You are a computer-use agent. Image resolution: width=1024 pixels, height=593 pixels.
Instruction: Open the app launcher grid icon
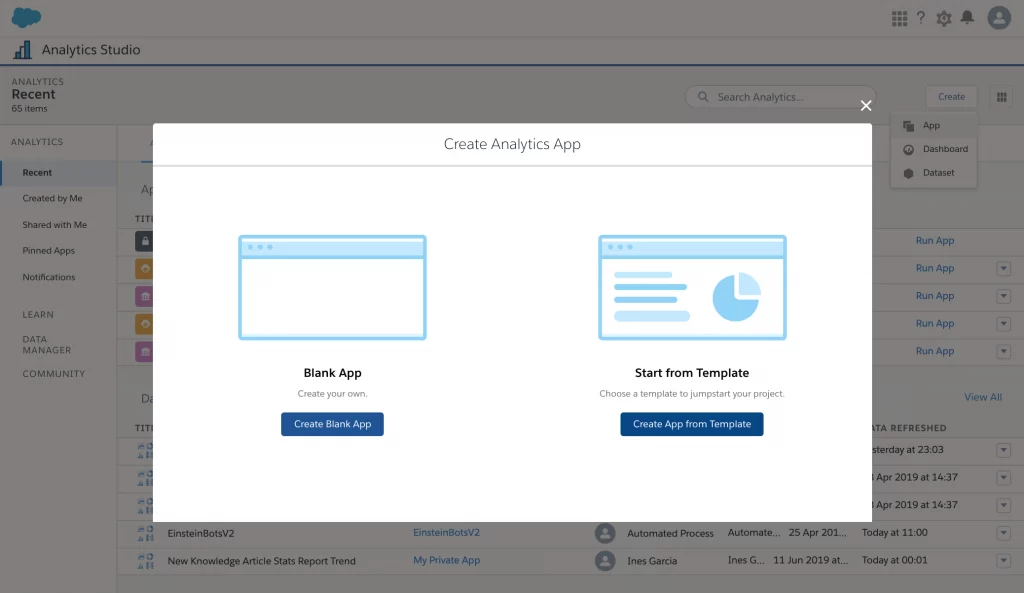click(899, 18)
